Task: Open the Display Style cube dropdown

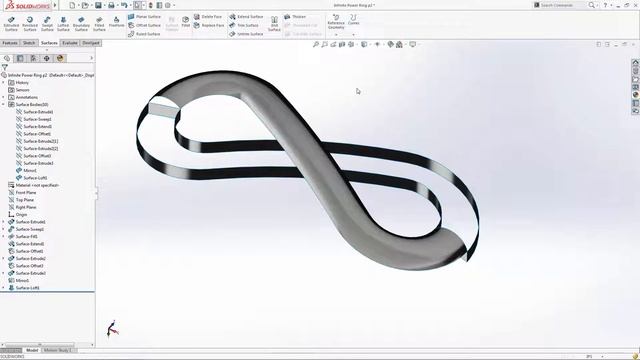Action: (x=364, y=44)
